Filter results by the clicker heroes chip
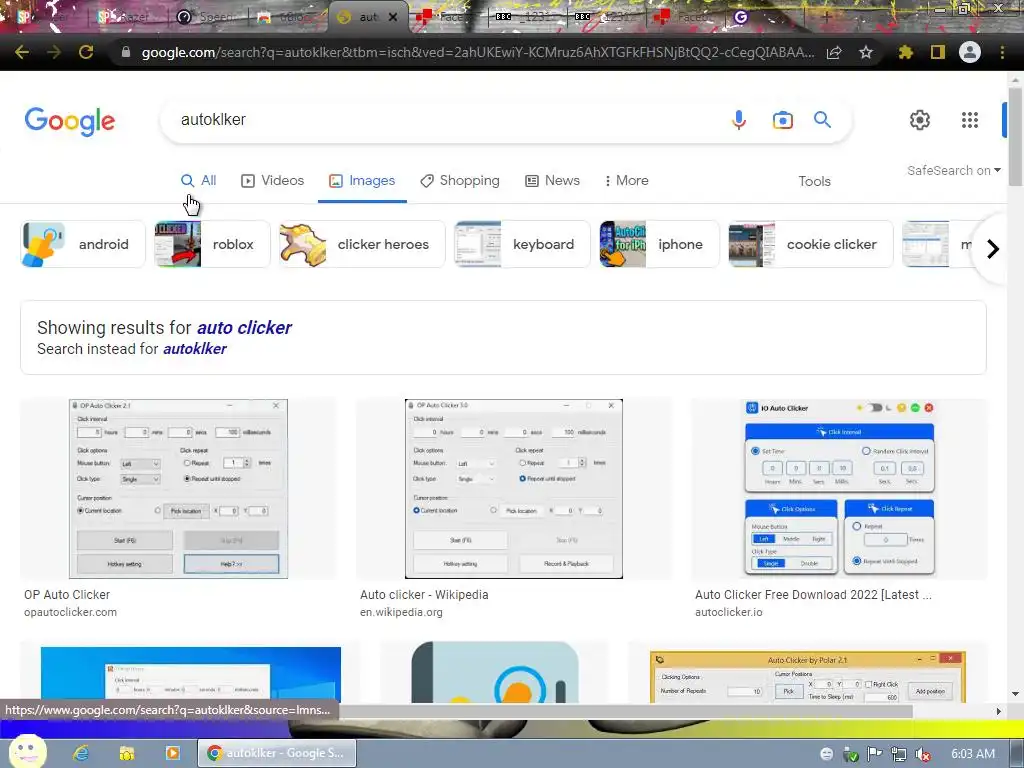 point(362,244)
